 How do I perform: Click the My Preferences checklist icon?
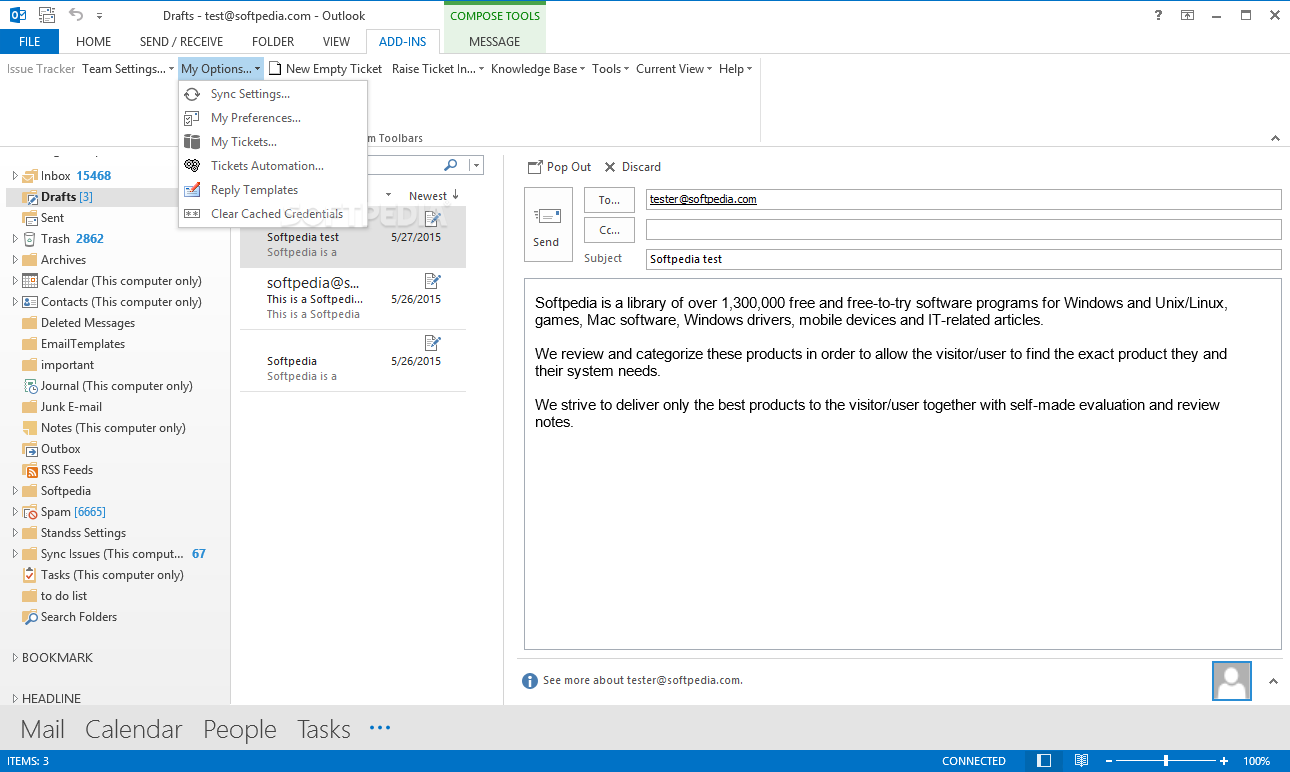click(x=192, y=118)
